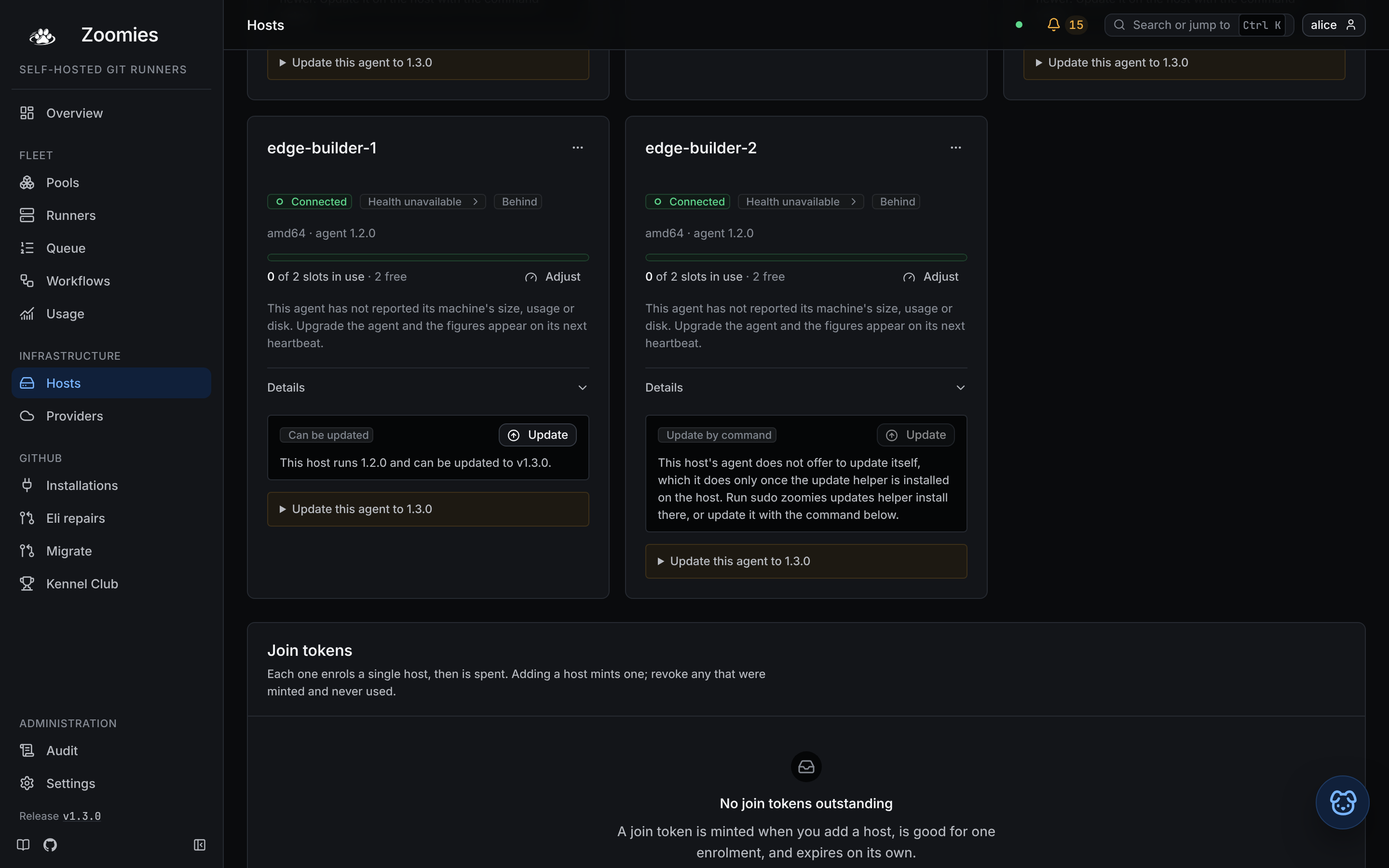Screen dimensions: 1389x868
Task: Click the Audit log icon
Action: pyautogui.click(x=27, y=750)
